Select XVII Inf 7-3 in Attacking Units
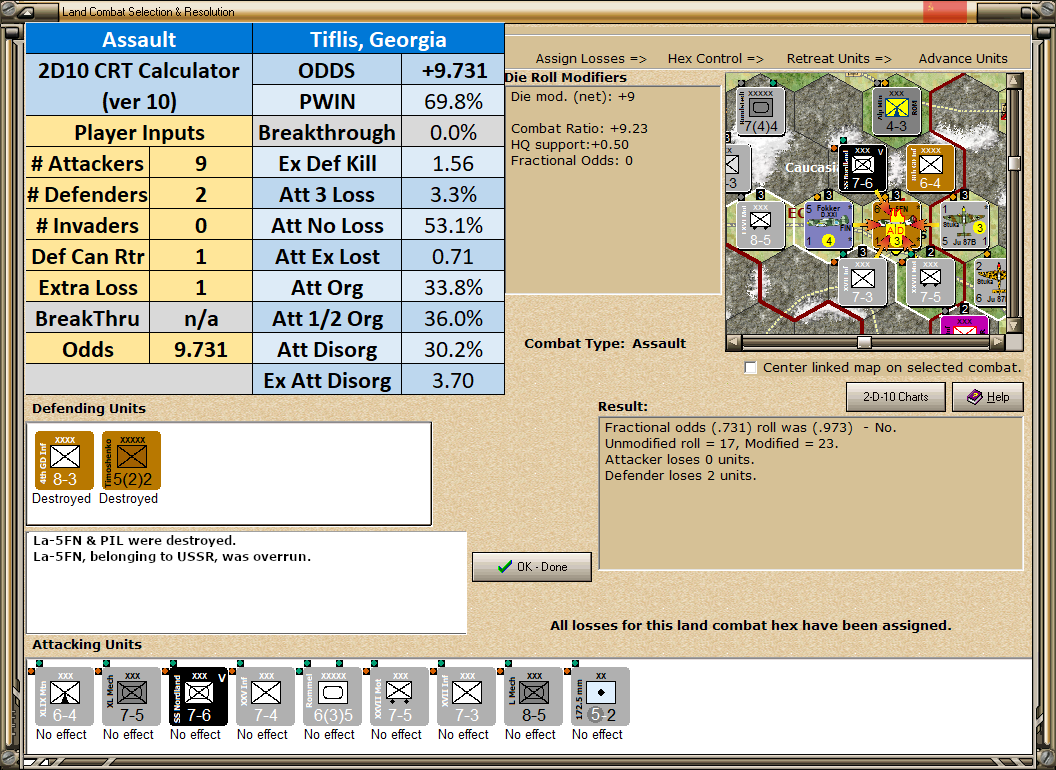The image size is (1056, 770). [466, 697]
